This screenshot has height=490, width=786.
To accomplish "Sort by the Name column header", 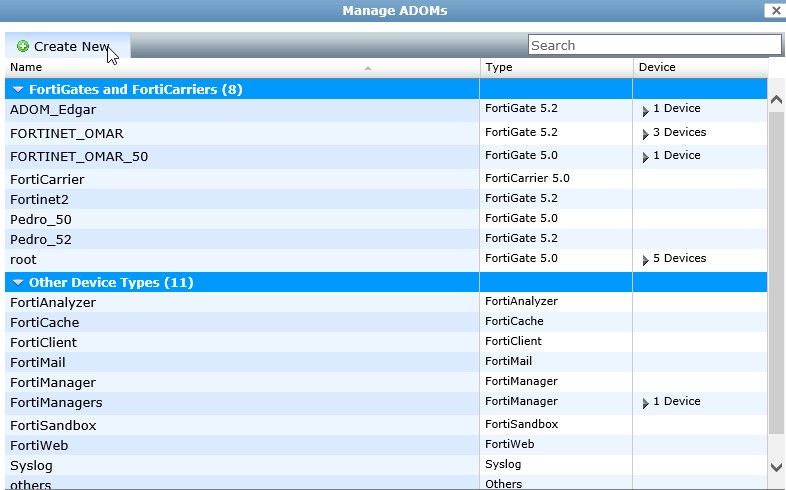I will coord(26,67).
